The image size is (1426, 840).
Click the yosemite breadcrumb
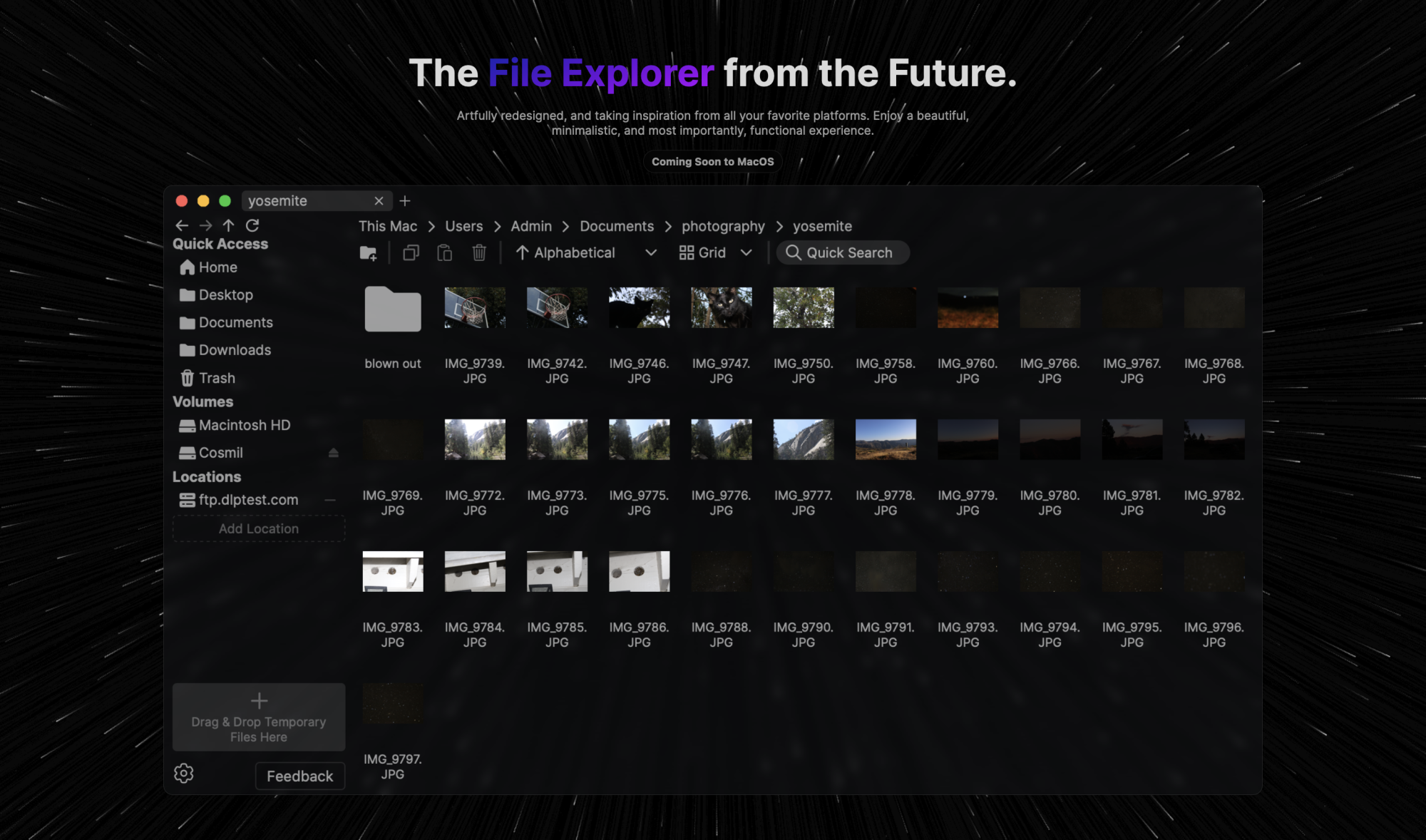pyautogui.click(x=822, y=226)
